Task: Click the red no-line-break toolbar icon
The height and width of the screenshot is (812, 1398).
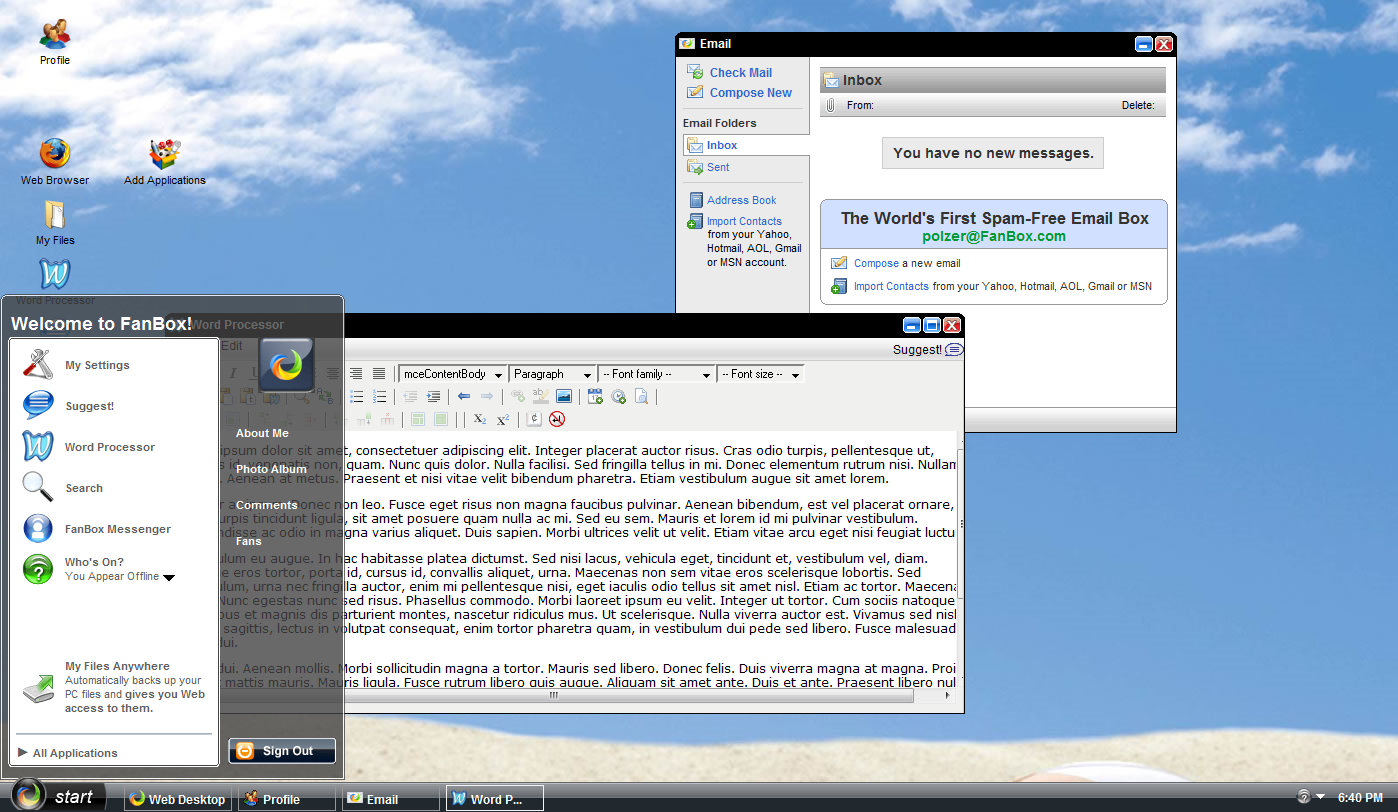Action: point(557,420)
